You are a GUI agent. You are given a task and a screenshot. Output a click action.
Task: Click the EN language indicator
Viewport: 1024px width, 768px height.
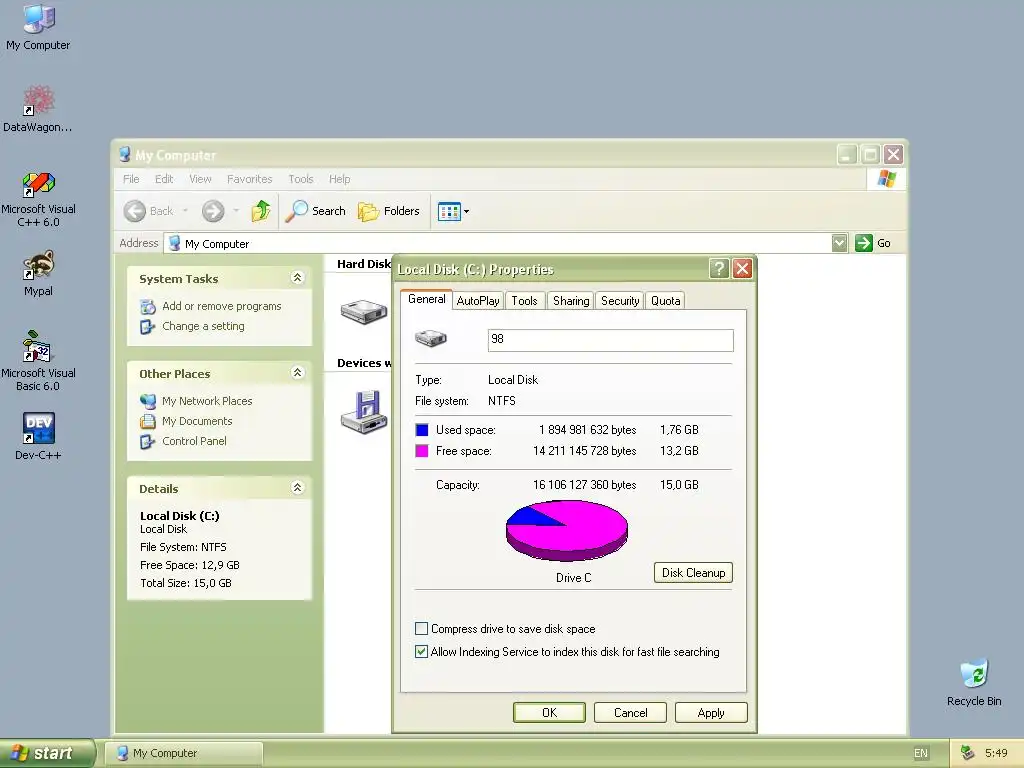(x=921, y=753)
